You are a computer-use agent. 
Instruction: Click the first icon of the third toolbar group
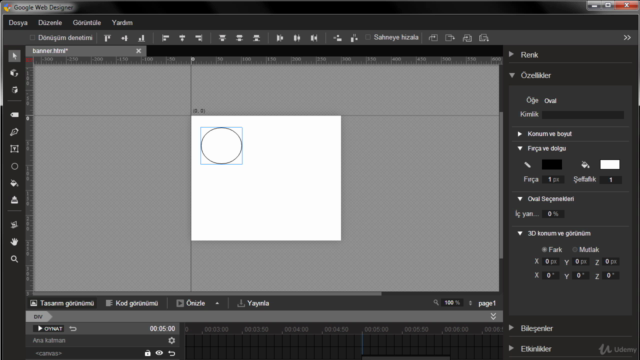222,38
